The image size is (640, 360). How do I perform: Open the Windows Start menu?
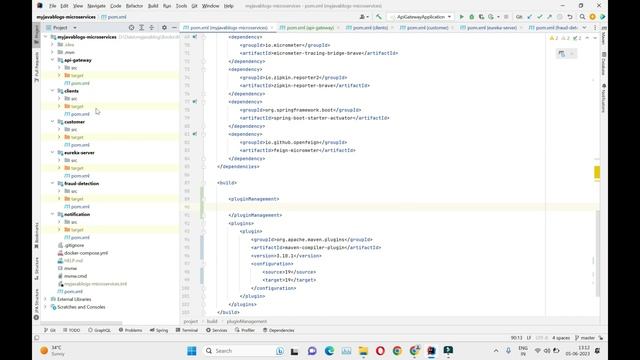tap(191, 351)
